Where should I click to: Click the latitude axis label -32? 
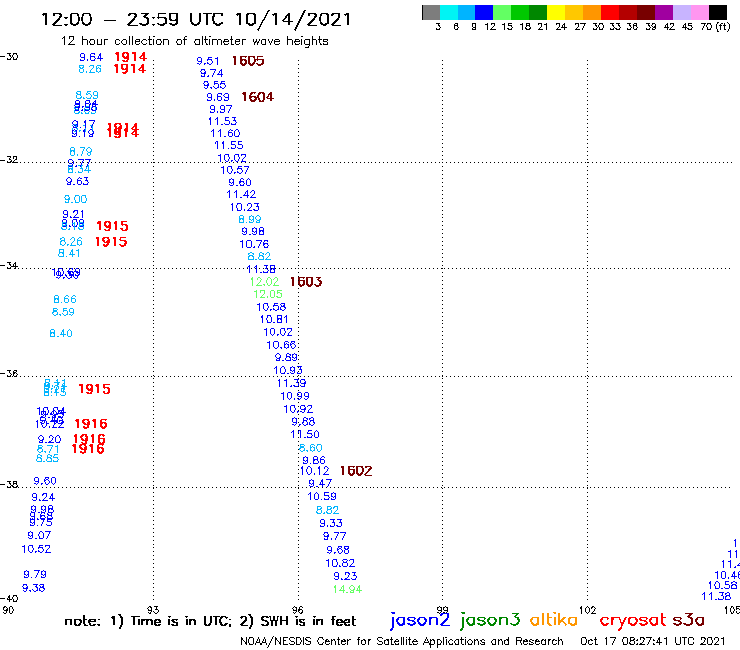(x=9, y=160)
